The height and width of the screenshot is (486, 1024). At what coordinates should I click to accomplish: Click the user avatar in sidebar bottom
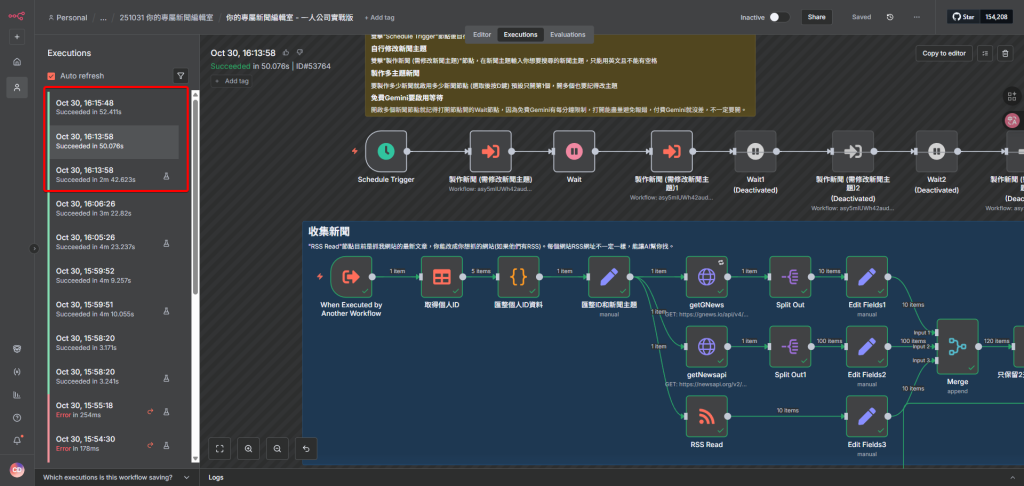point(17,470)
